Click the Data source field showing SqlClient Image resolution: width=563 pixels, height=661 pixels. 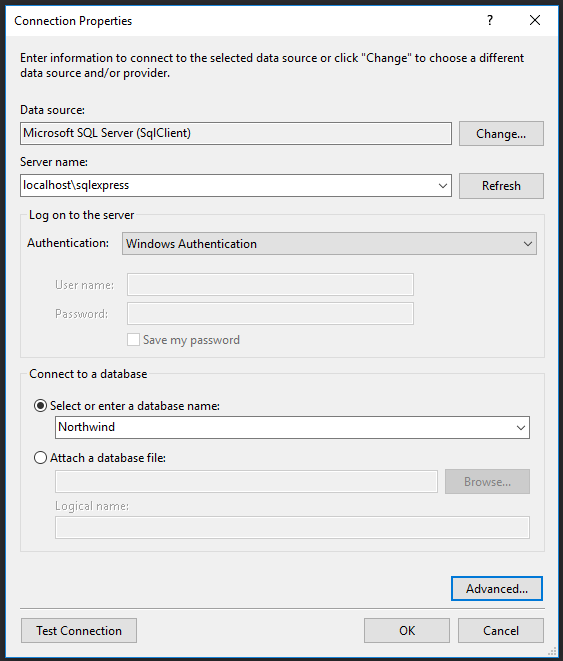coord(236,134)
